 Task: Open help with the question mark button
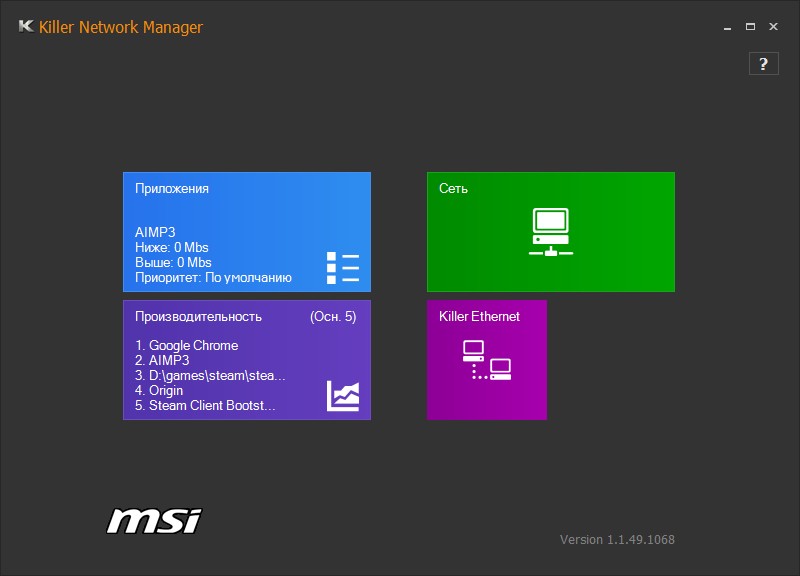[x=763, y=64]
